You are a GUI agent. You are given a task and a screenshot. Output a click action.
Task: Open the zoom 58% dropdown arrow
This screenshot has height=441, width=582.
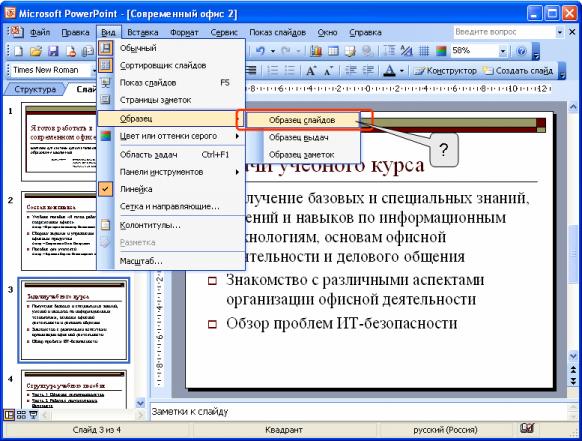[x=503, y=51]
